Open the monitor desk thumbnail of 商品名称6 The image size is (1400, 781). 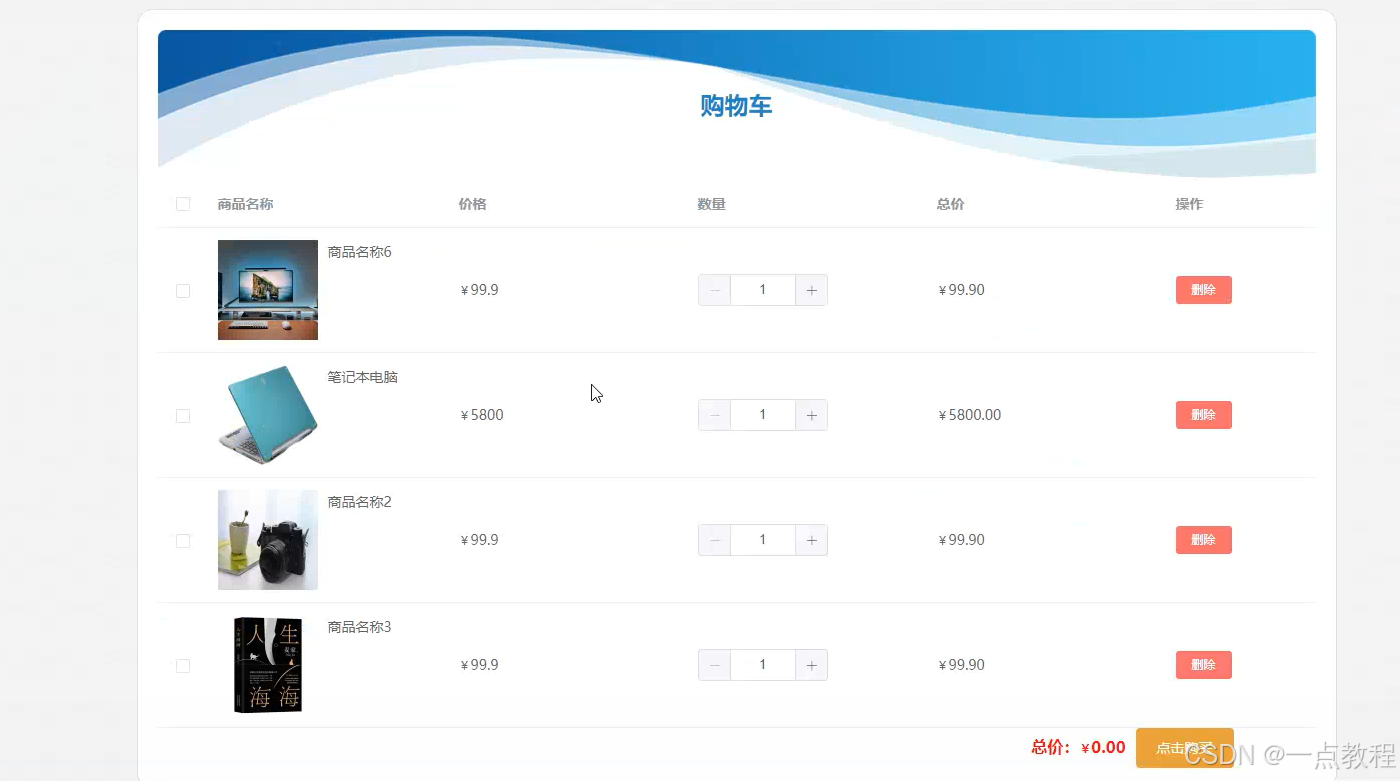[x=268, y=290]
